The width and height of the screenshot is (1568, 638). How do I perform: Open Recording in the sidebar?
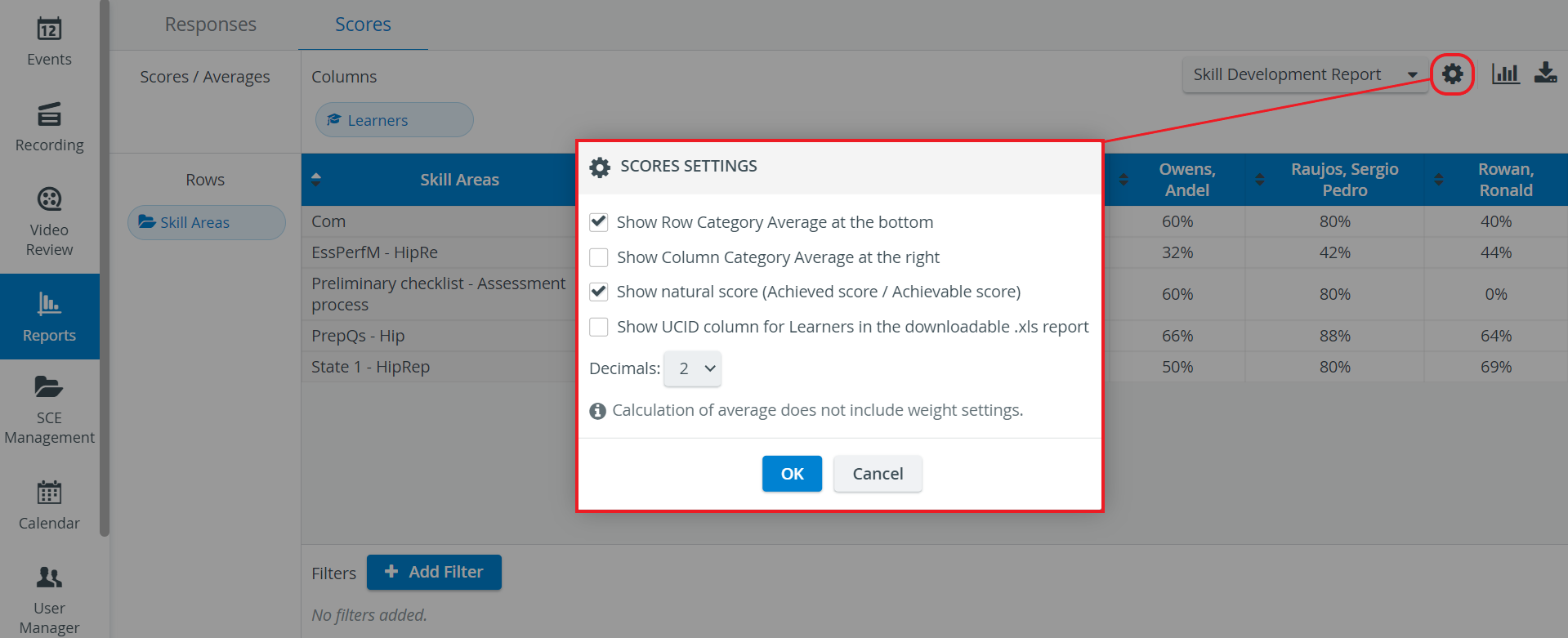click(49, 127)
